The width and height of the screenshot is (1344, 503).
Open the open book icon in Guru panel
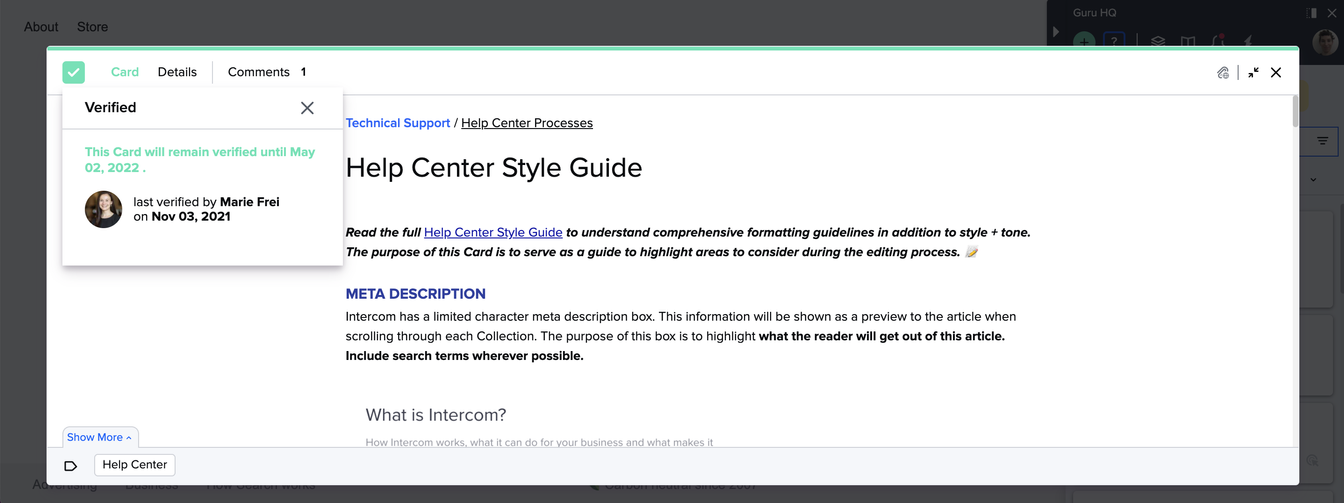(1188, 42)
